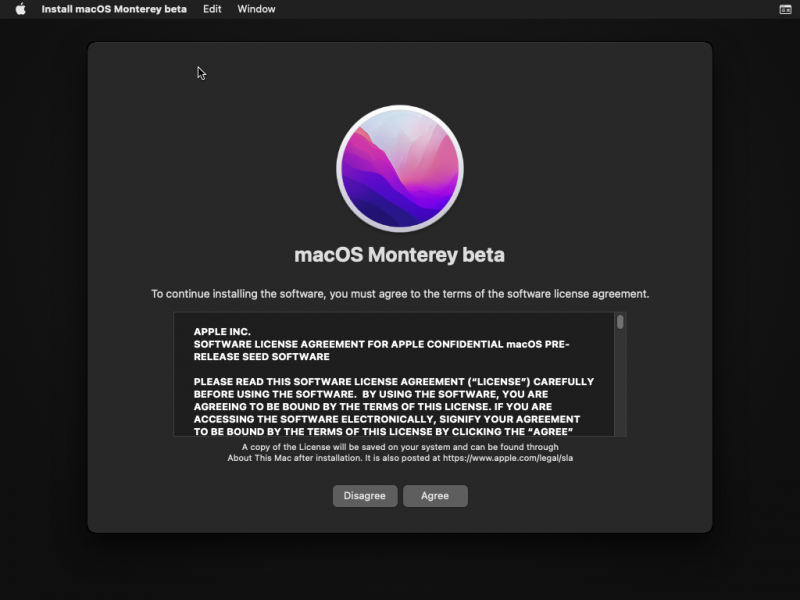Viewport: 800px width, 600px height.
Task: Open the Apple menu
Action: [x=20, y=9]
